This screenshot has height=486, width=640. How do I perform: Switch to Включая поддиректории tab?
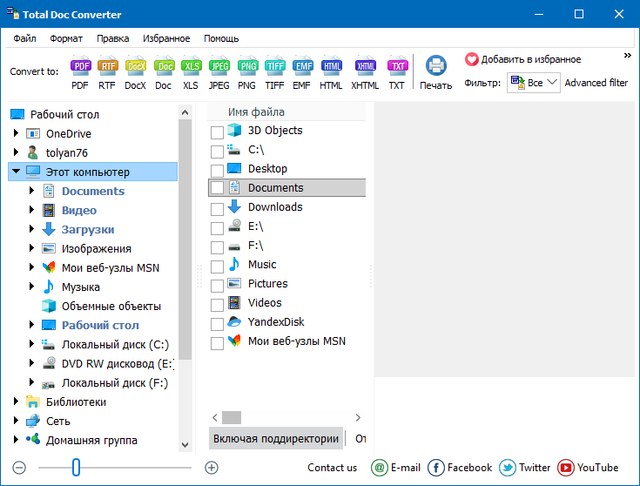(x=275, y=439)
